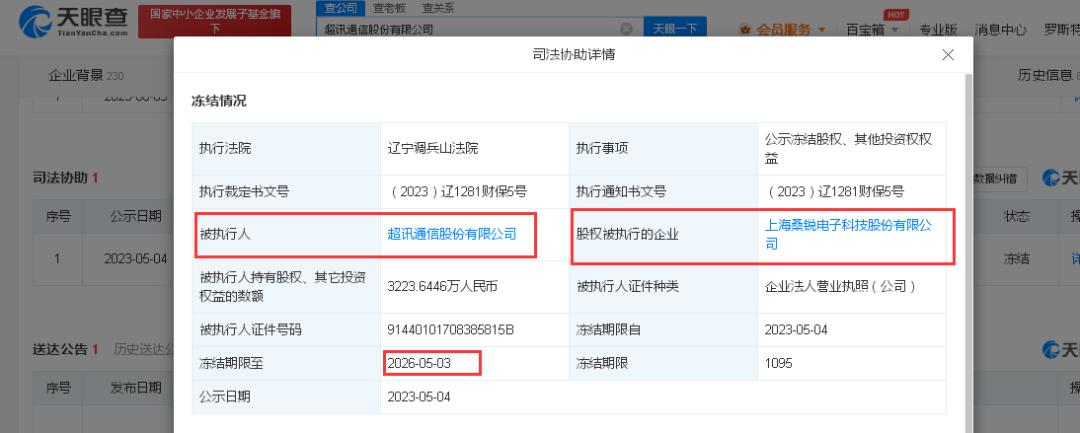Close the 司法协助详情 dialog

[x=948, y=55]
